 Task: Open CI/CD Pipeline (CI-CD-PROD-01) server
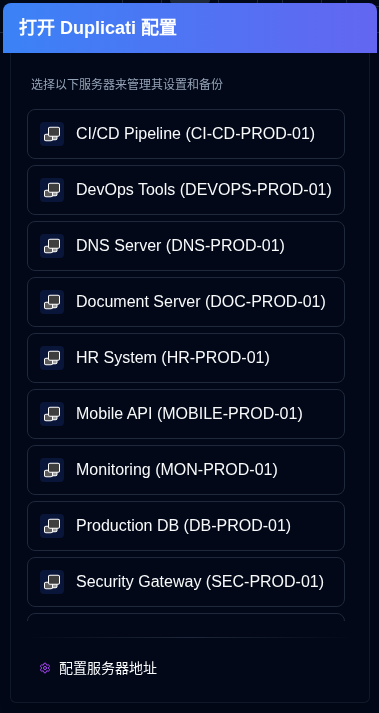pyautogui.click(x=186, y=134)
